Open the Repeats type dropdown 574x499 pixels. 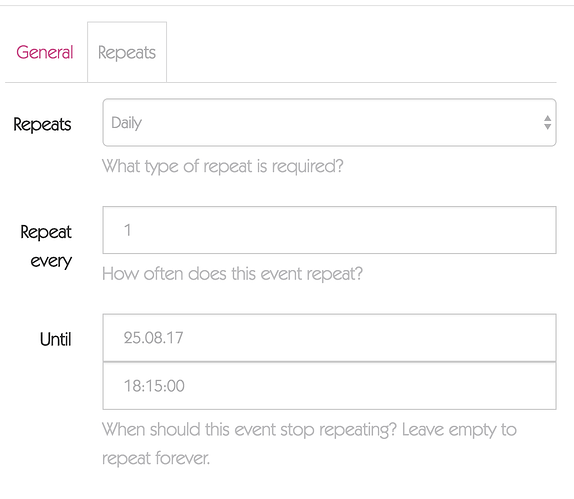coord(329,123)
